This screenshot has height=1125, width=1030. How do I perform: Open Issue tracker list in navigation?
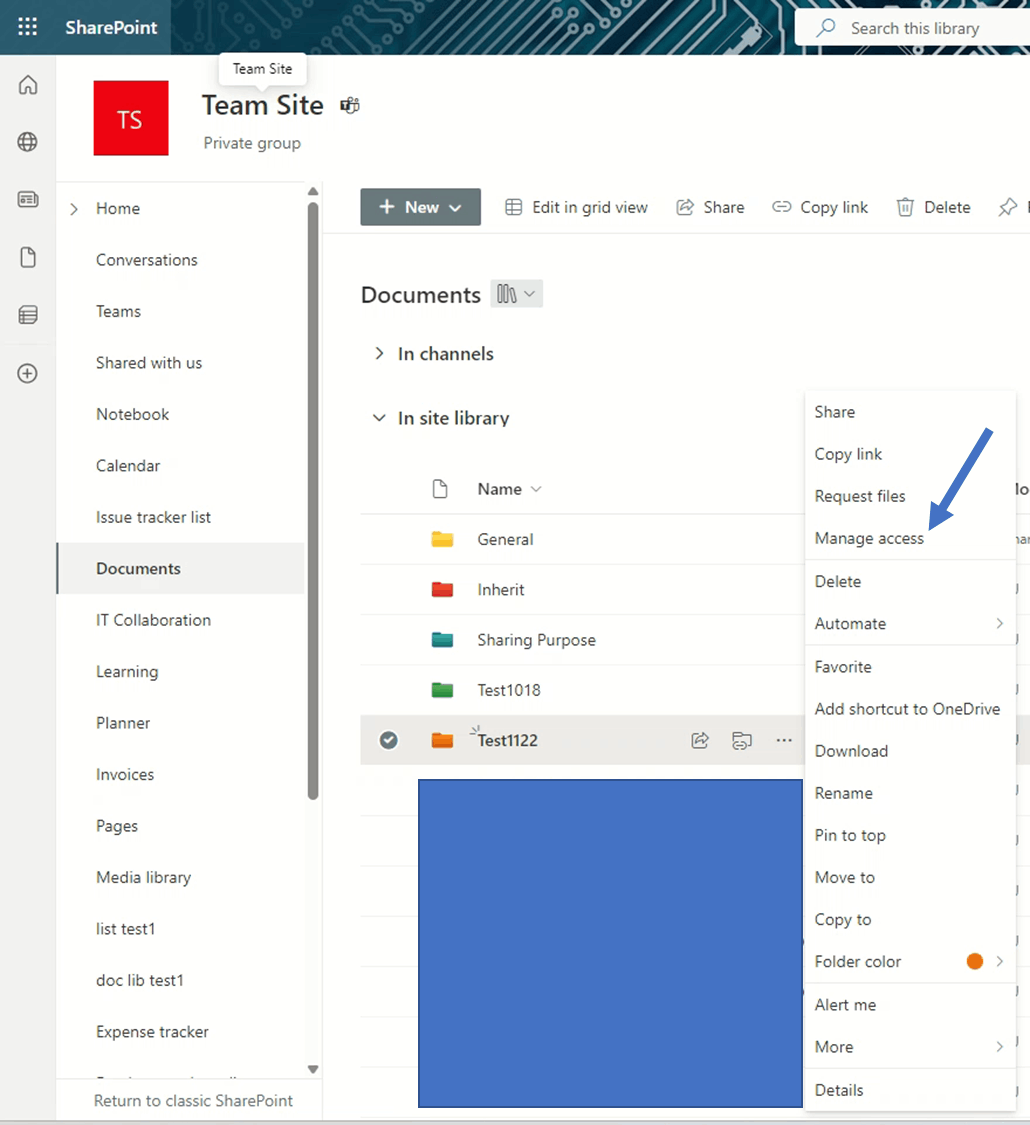pyautogui.click(x=153, y=517)
